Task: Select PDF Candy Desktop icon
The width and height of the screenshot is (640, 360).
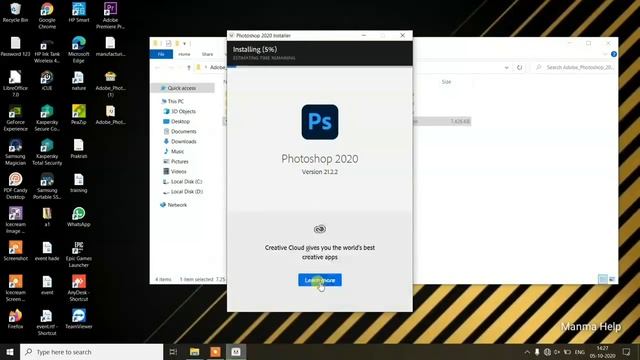Action: click(x=16, y=186)
